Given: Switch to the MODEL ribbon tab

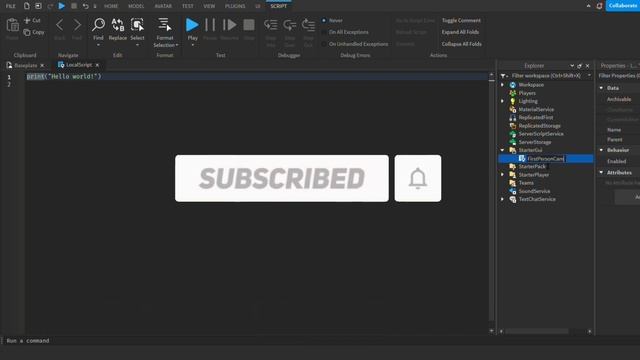Looking at the screenshot, I should coord(136,6).
